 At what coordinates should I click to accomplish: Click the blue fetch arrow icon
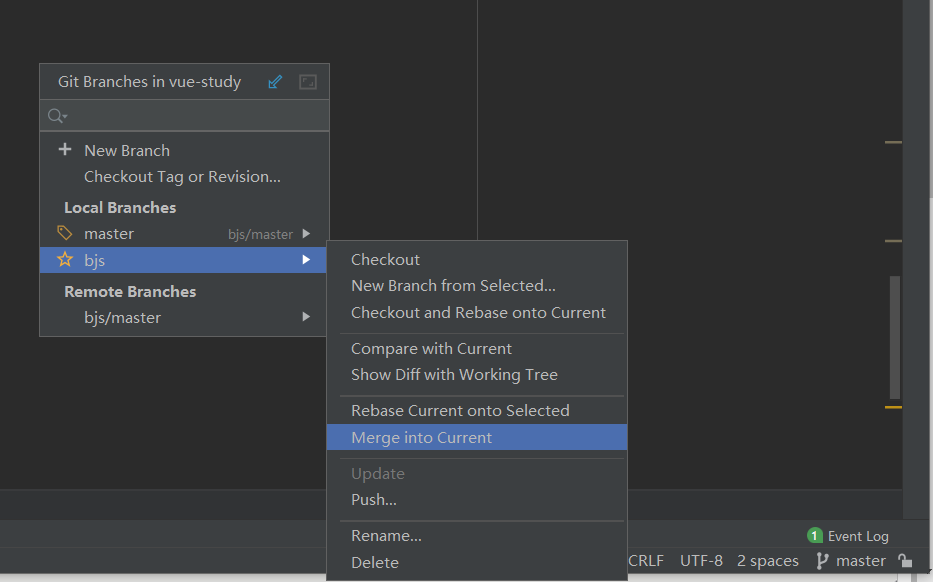[x=276, y=82]
